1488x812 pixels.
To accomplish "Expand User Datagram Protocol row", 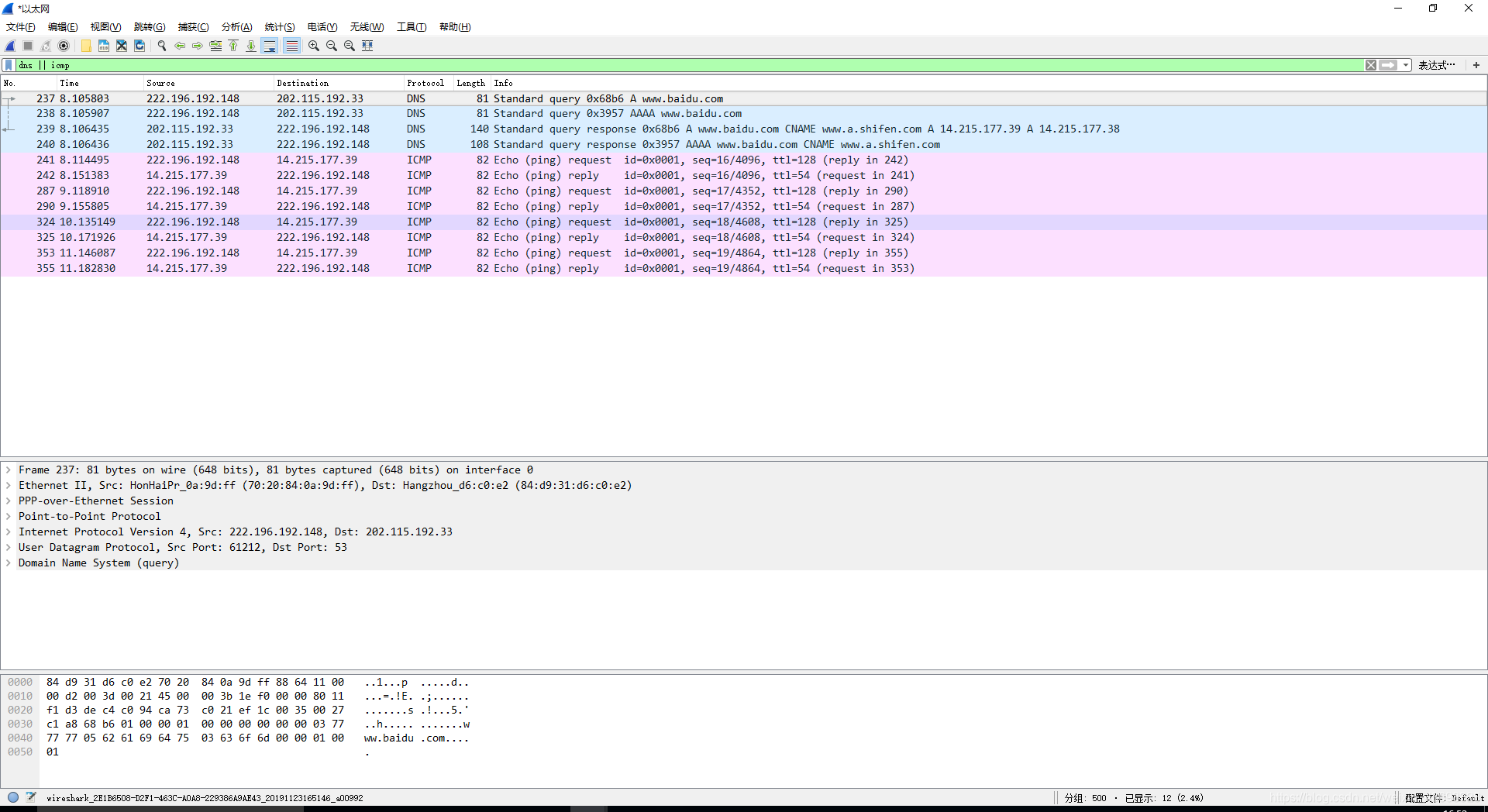I will point(9,547).
